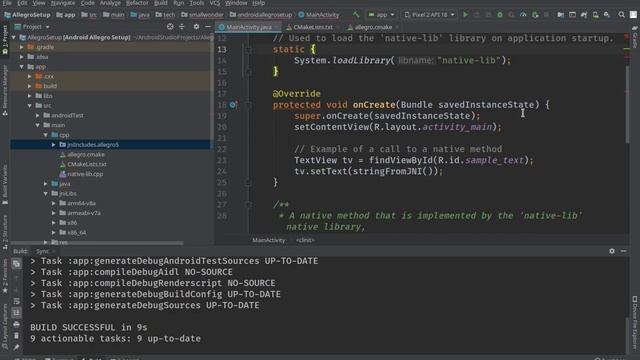The width and height of the screenshot is (640, 360).
Task: Click trash Clear All icon in Build panel
Action: [16, 336]
